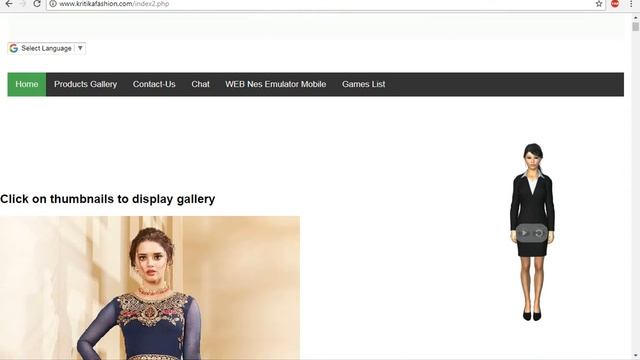Open Chrome three-dot menu
This screenshot has width=640, height=360.
[x=631, y=4]
